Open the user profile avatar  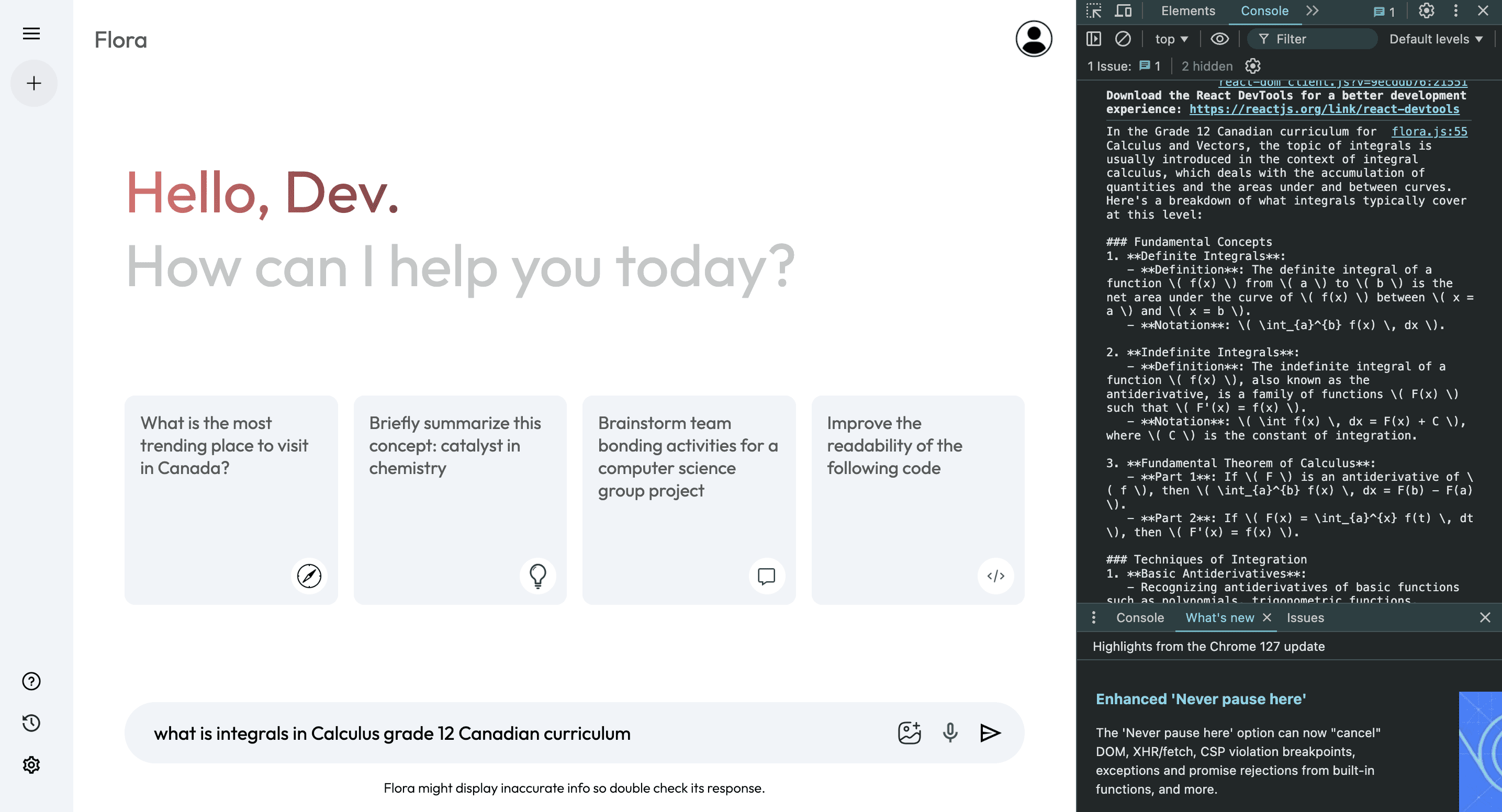coord(1033,39)
